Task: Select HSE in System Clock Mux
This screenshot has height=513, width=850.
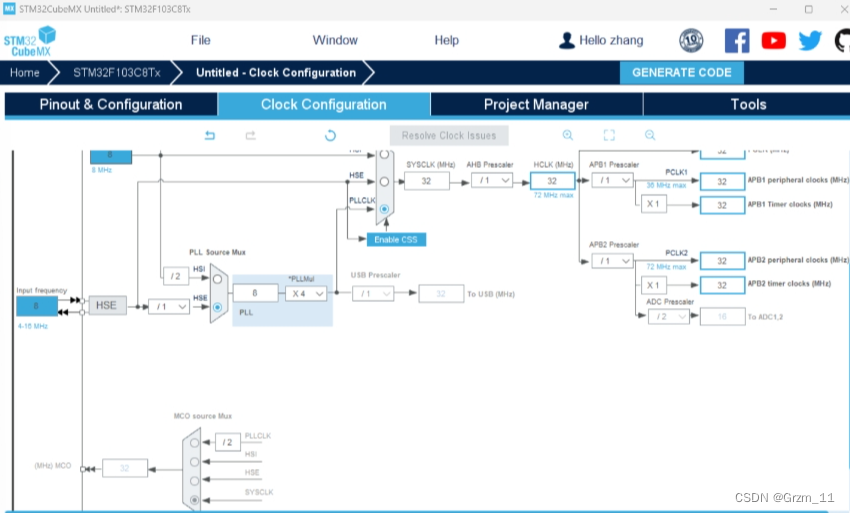Action: (384, 182)
